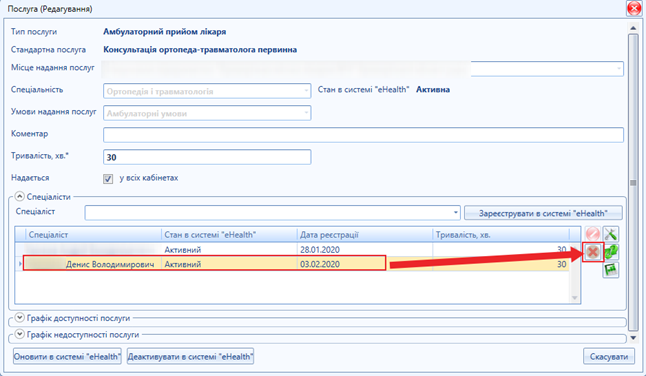Viewport: 646px width, 376px height.
Task: Click the pink circle-with-slash icon
Action: click(592, 234)
